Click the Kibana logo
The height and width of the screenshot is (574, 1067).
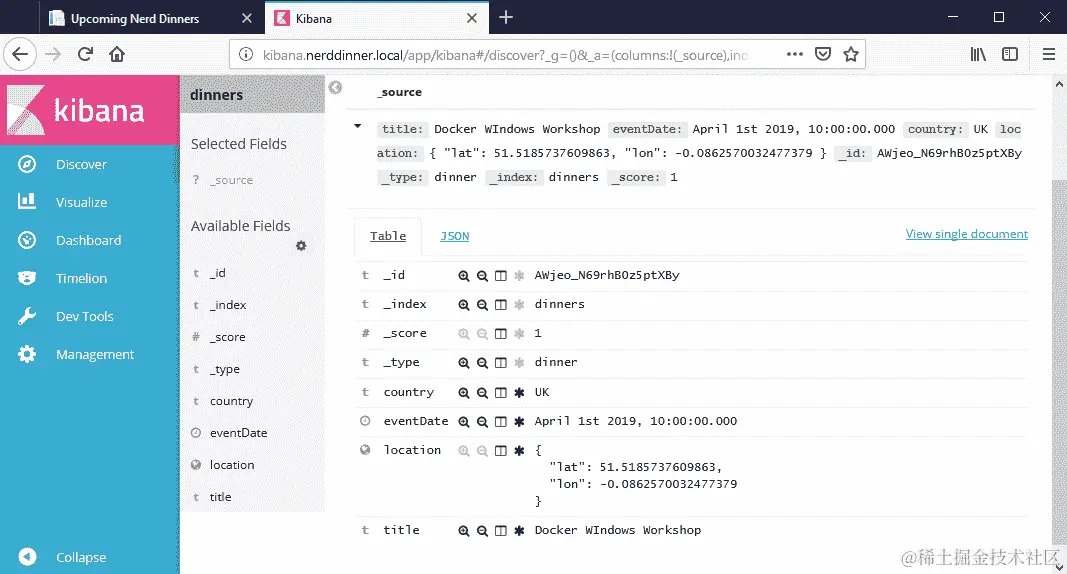(x=89, y=109)
